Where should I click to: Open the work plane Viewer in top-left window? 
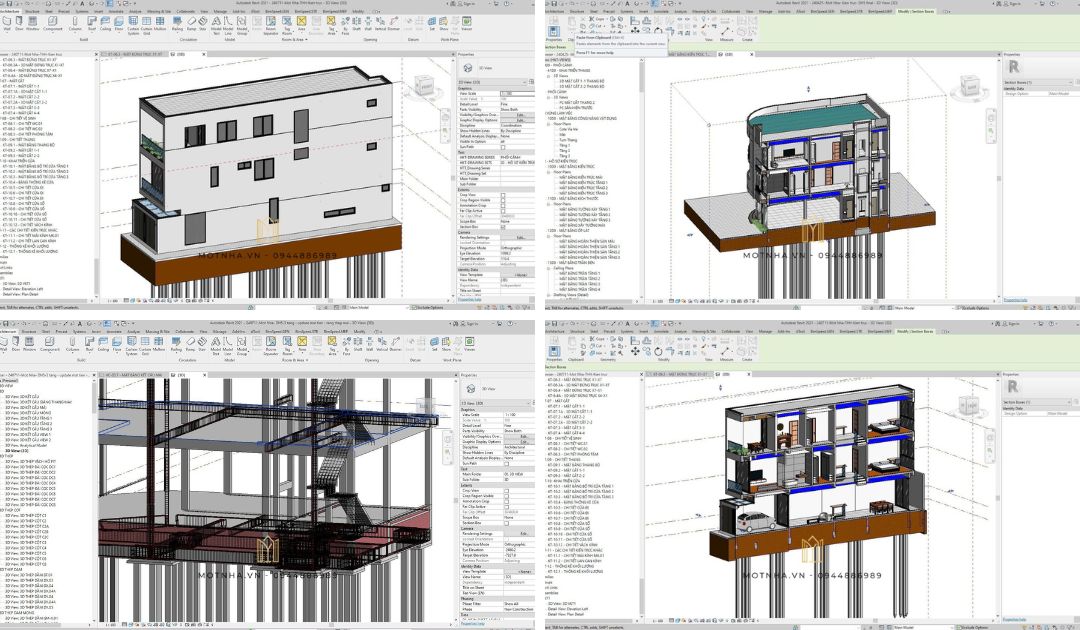pyautogui.click(x=466, y=24)
